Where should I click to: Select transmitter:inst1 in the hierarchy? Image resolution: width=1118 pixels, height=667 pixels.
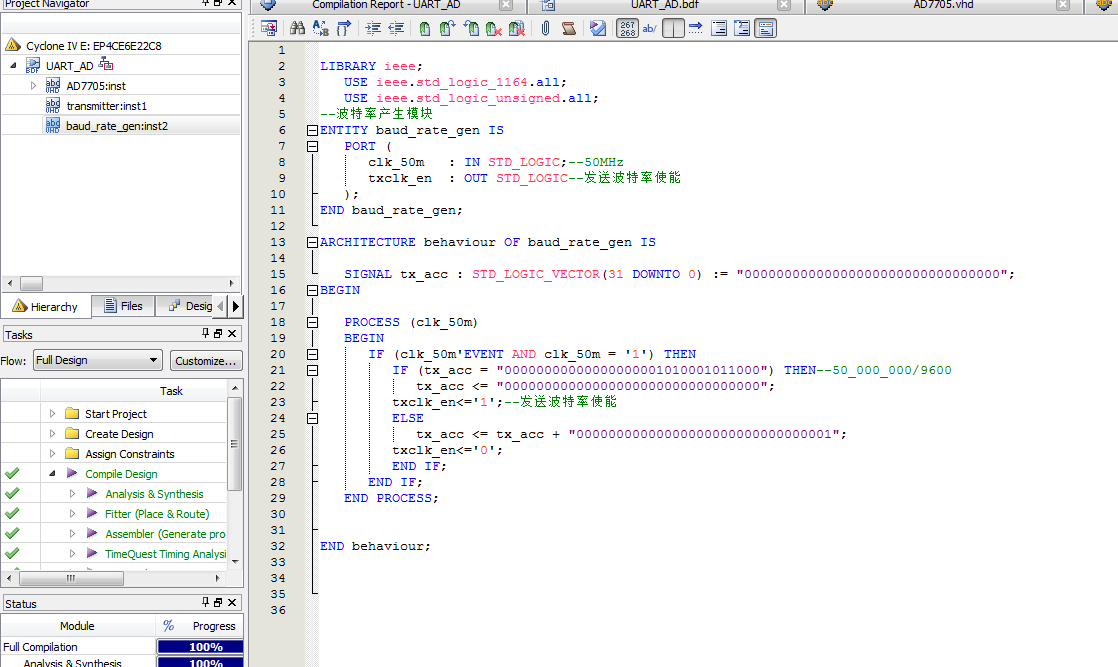[x=106, y=106]
